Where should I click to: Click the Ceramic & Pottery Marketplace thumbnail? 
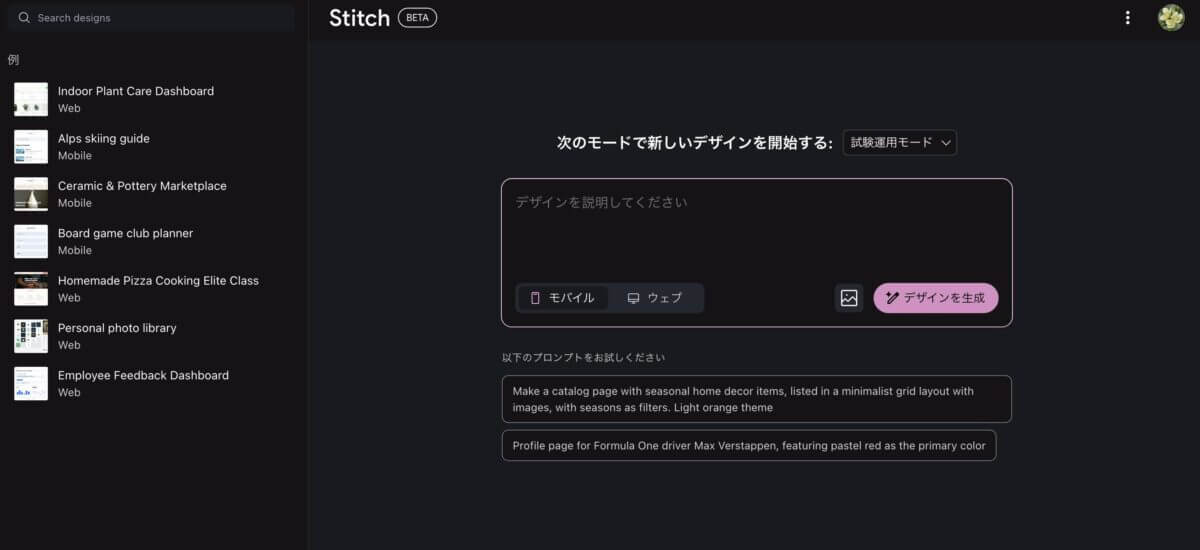pyautogui.click(x=31, y=194)
